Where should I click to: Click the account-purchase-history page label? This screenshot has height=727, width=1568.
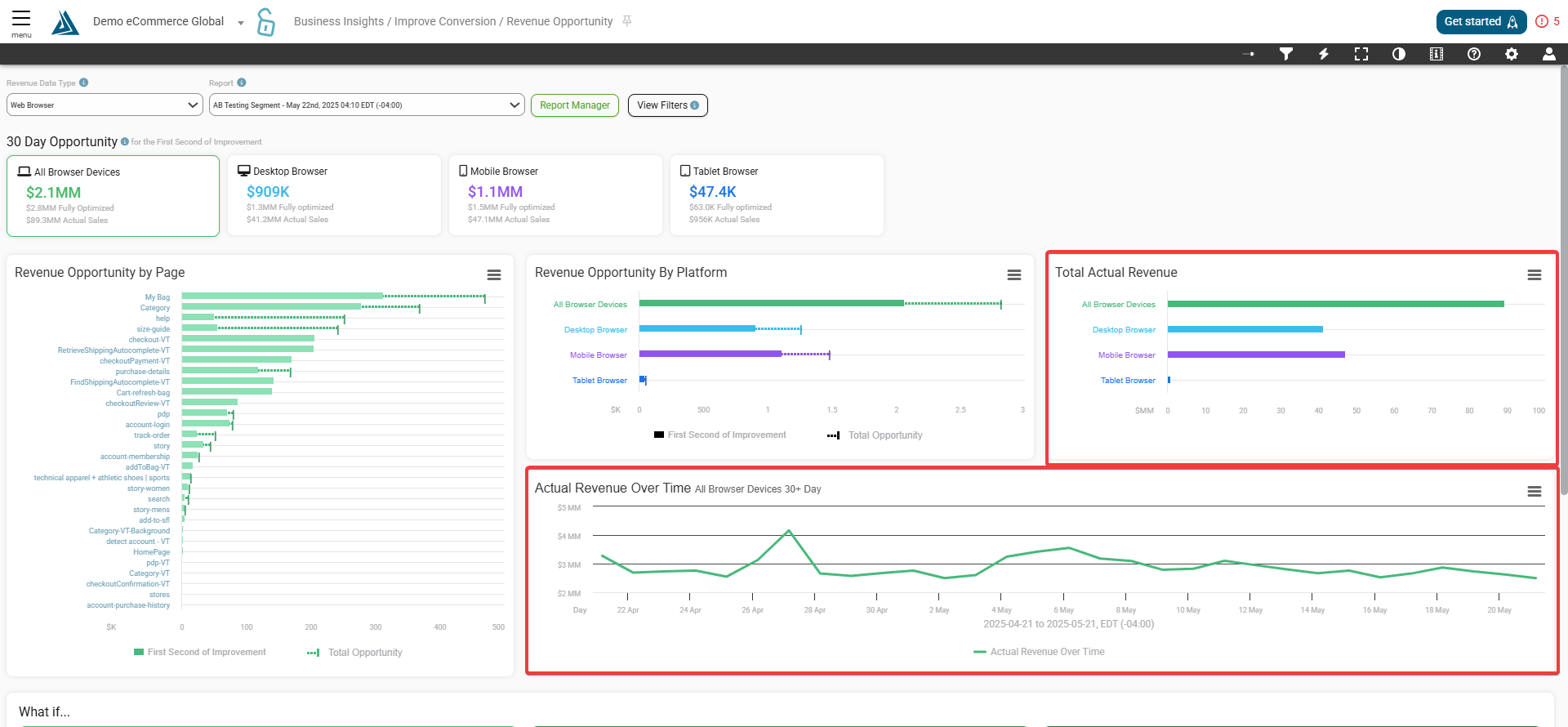pos(128,605)
